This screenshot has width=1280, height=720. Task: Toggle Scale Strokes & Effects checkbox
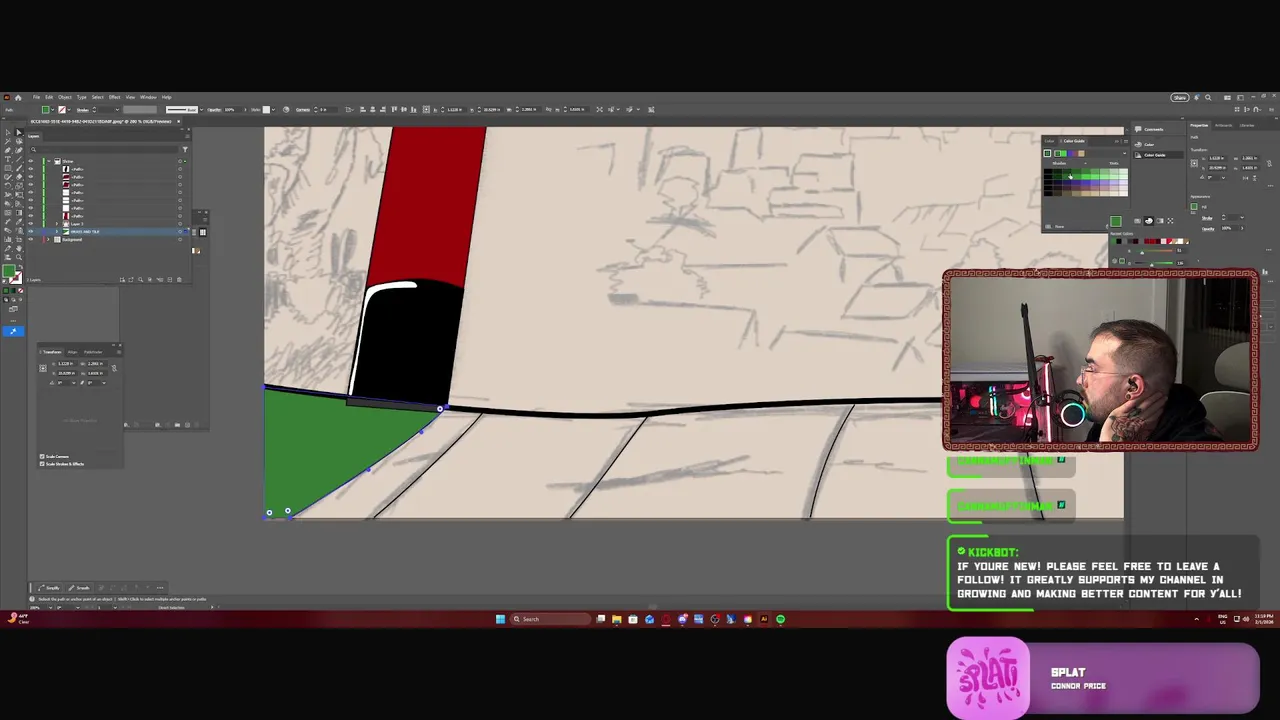pyautogui.click(x=42, y=464)
